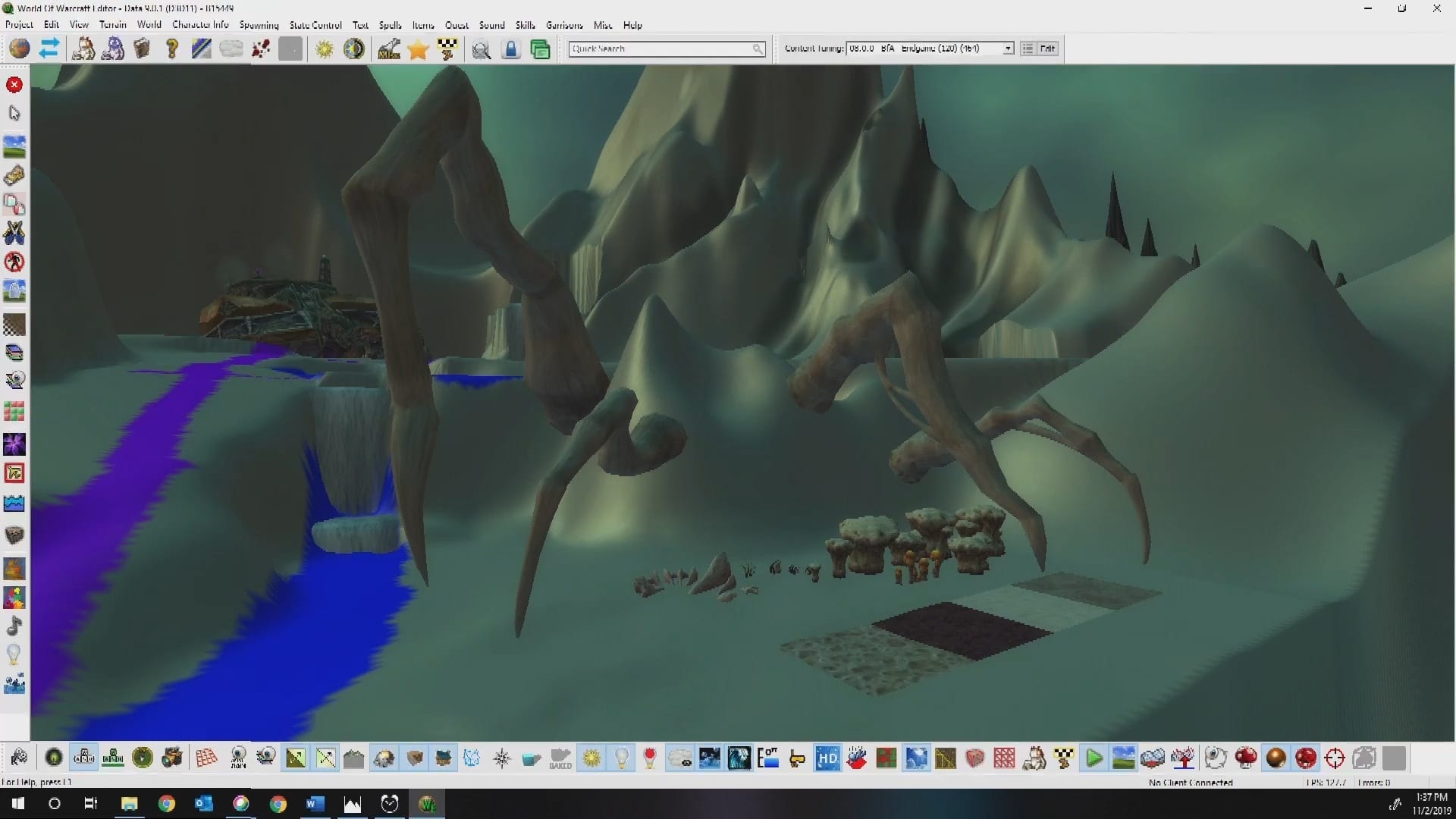Select the arrow pointer tool in sidebar

(x=14, y=113)
